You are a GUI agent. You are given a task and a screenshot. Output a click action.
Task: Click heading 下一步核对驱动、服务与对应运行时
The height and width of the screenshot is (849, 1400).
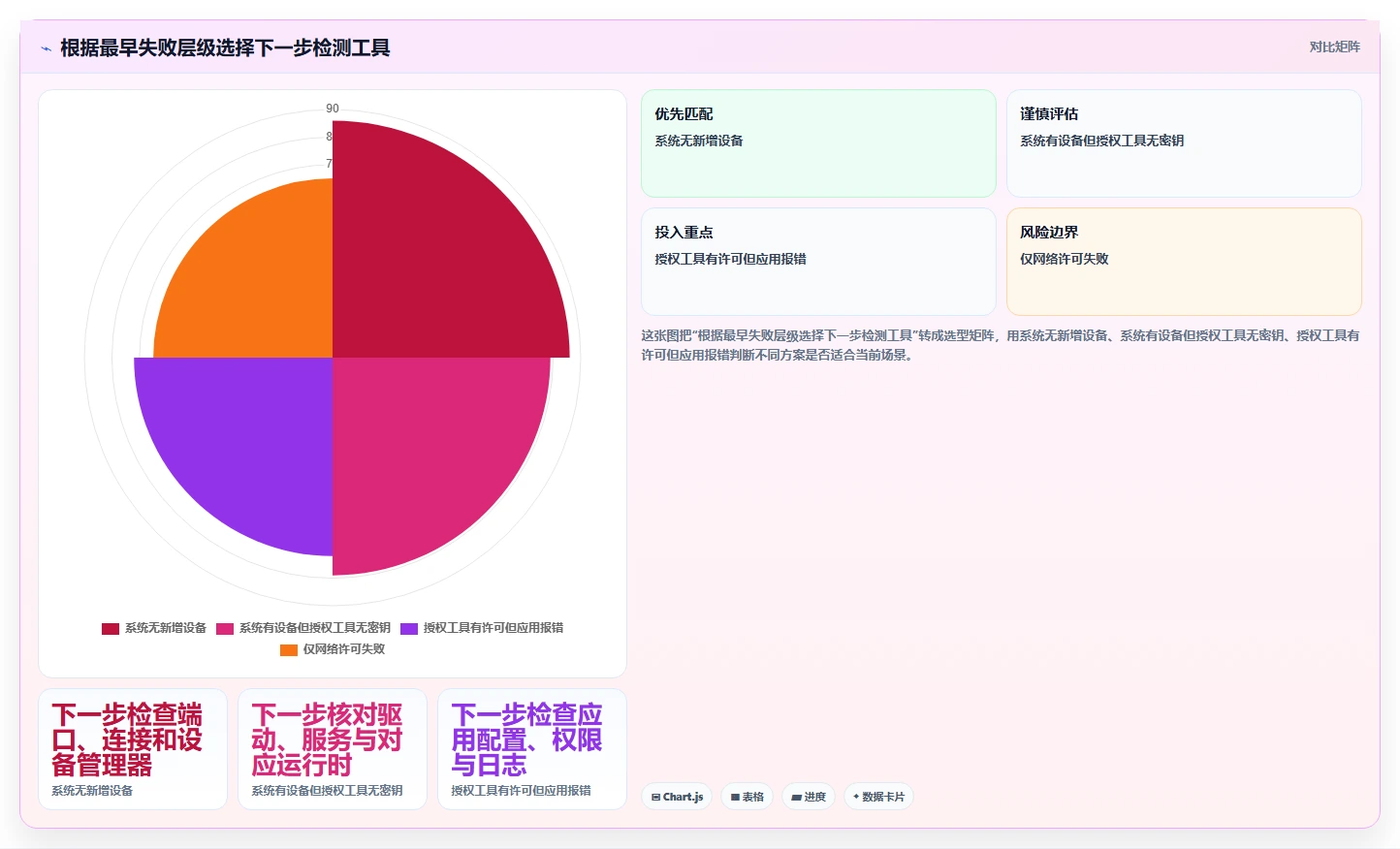click(x=327, y=740)
